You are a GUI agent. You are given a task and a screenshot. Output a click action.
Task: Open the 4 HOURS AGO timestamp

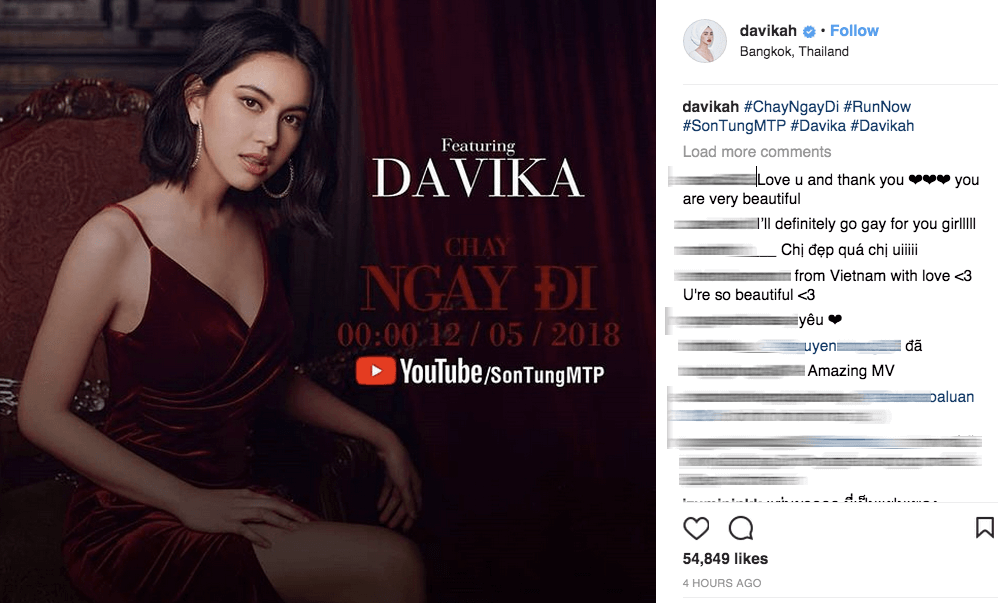pyautogui.click(x=722, y=583)
